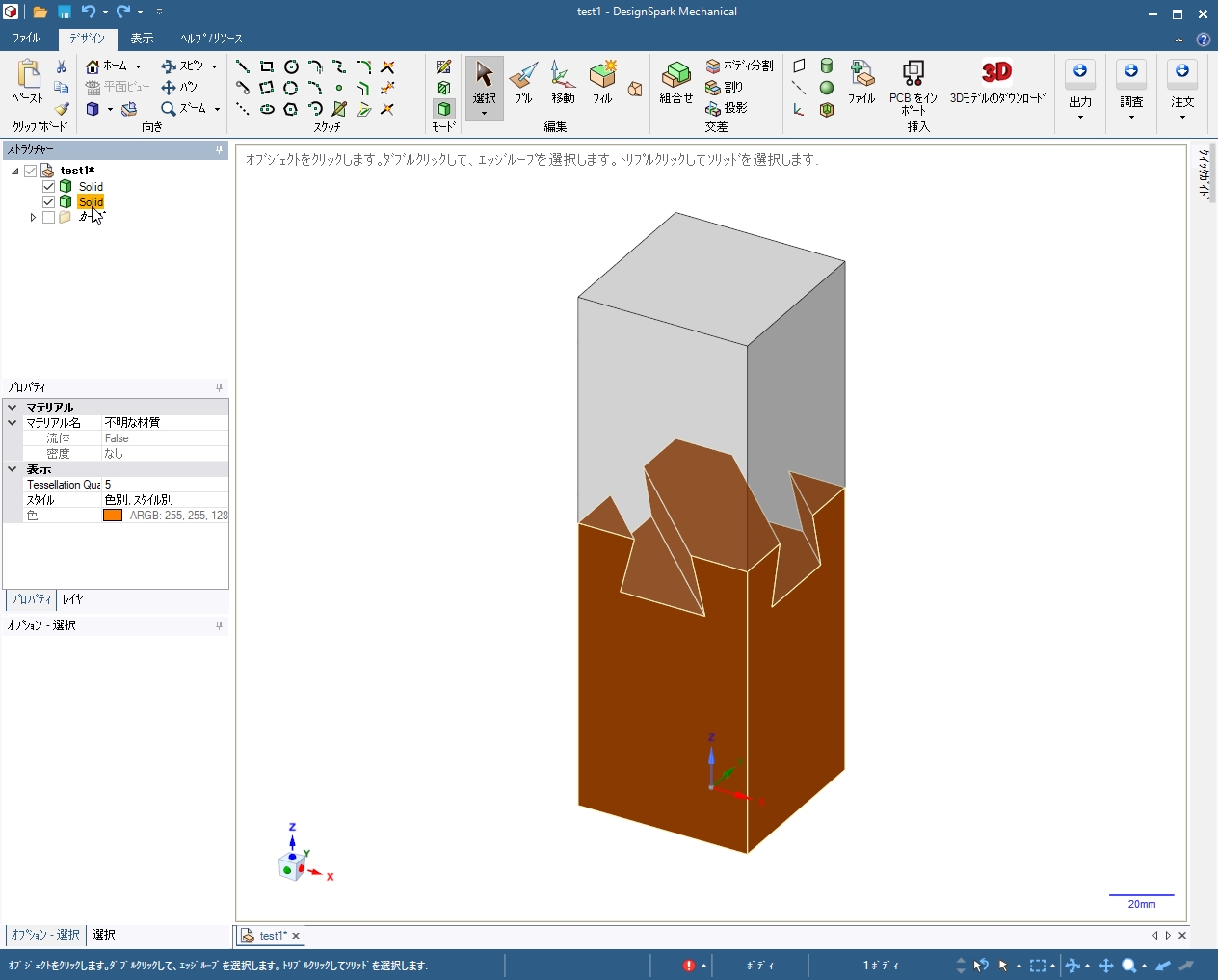1218x980 pixels.
Task: Collapse the マテリアル properties section
Action: click(x=13, y=408)
